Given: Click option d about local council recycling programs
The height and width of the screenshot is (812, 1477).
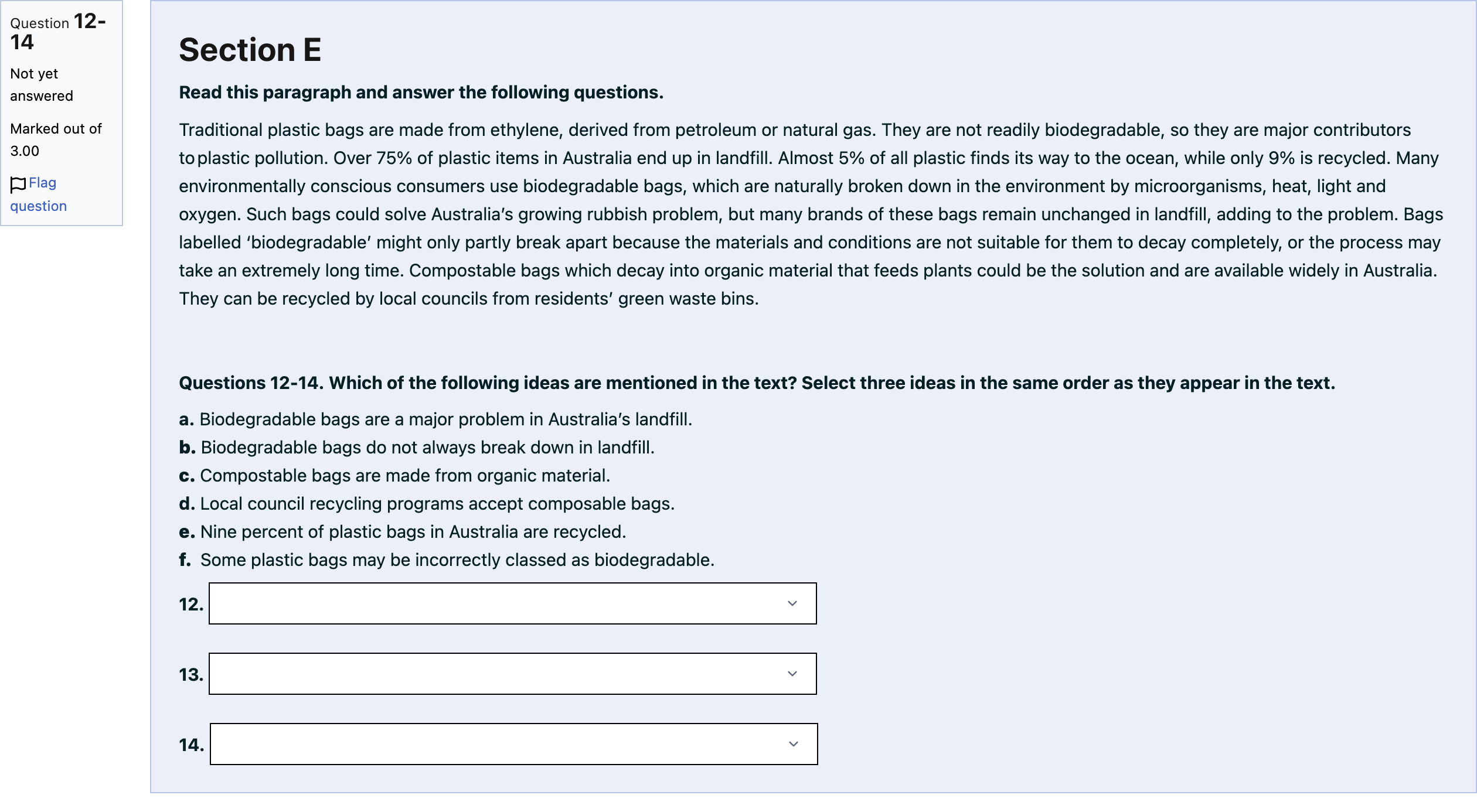Looking at the screenshot, I should 427,504.
